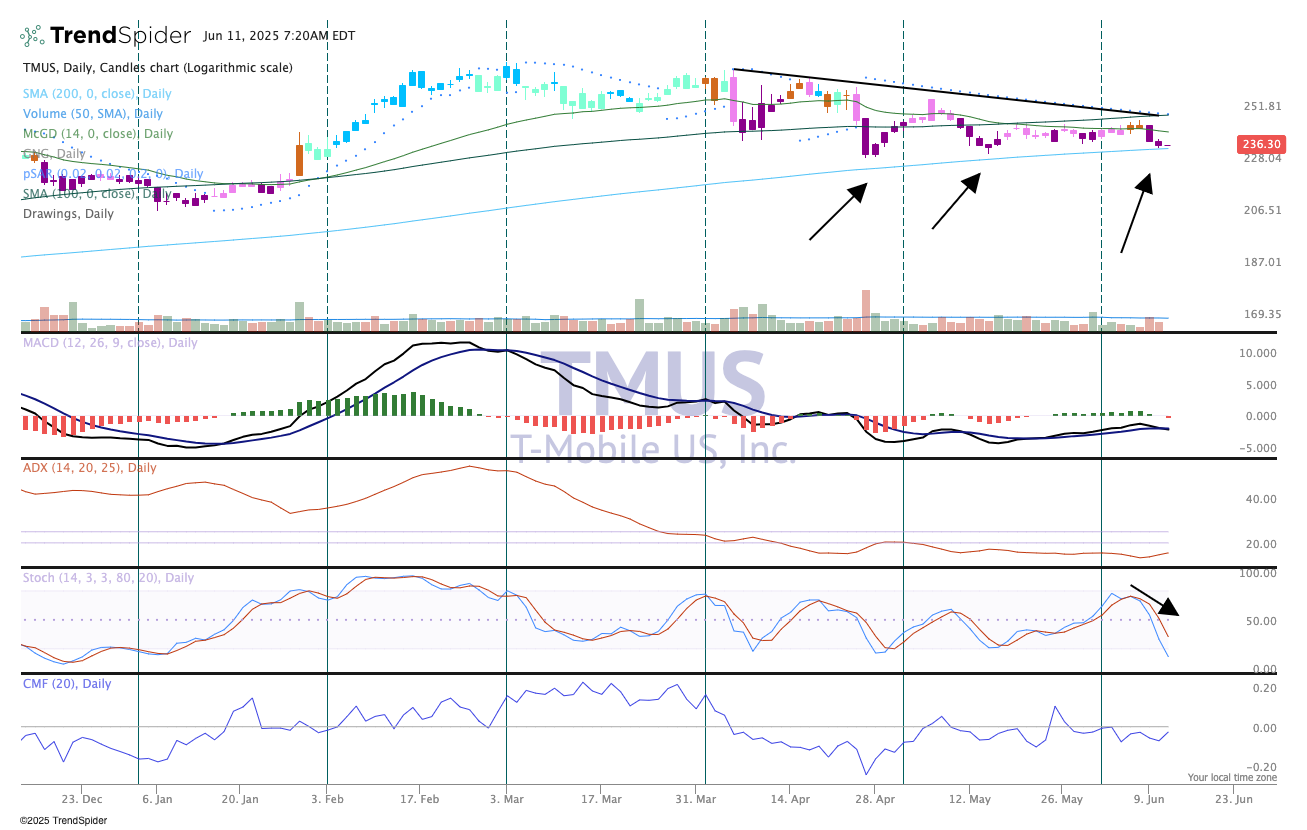The height and width of the screenshot is (830, 1307).
Task: Select the middle black arrow on price chart
Action: (x=955, y=202)
